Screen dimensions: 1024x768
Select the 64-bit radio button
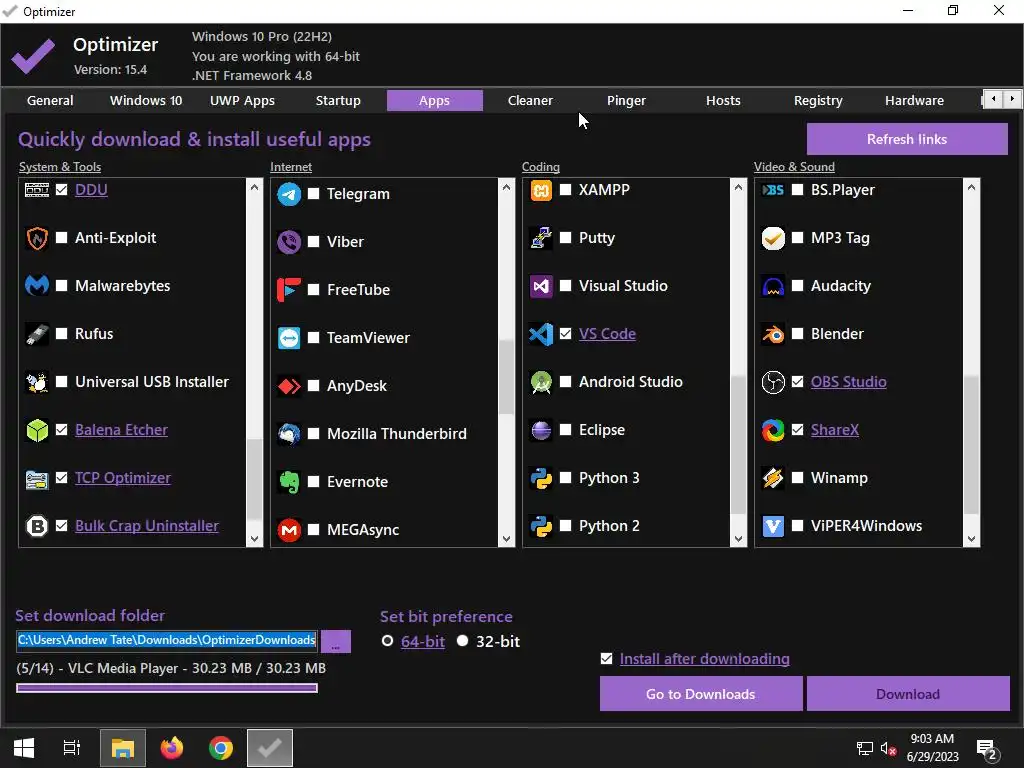click(387, 641)
